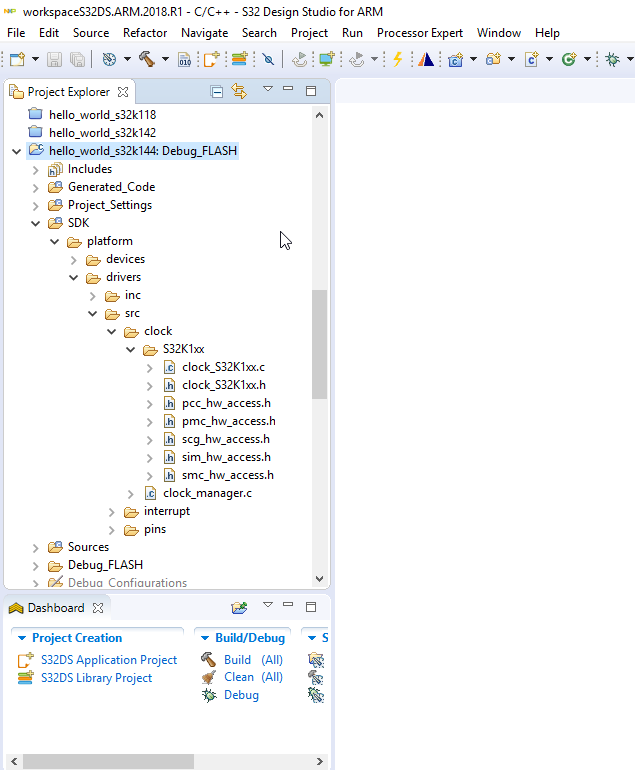The image size is (635, 770).
Task: Maximize the Dashboard panel
Action: pos(311,607)
